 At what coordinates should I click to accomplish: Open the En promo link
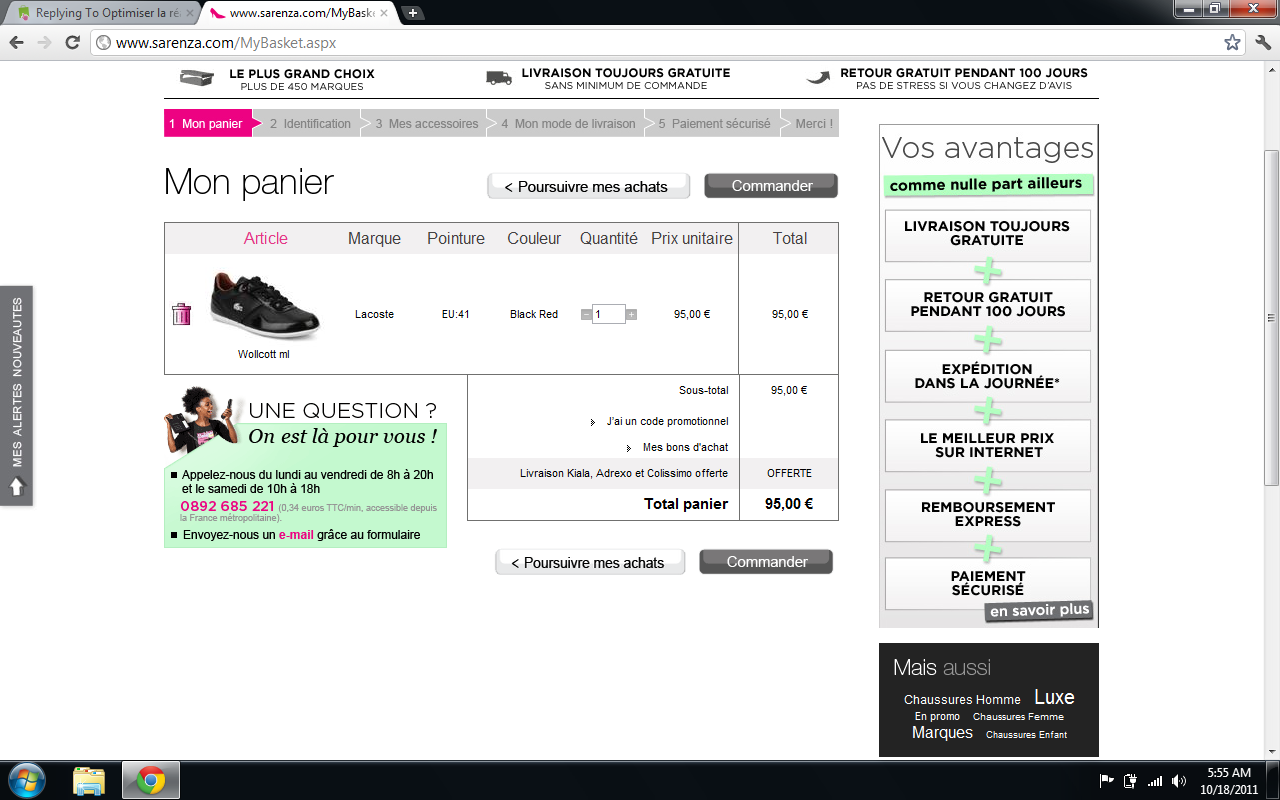937,717
